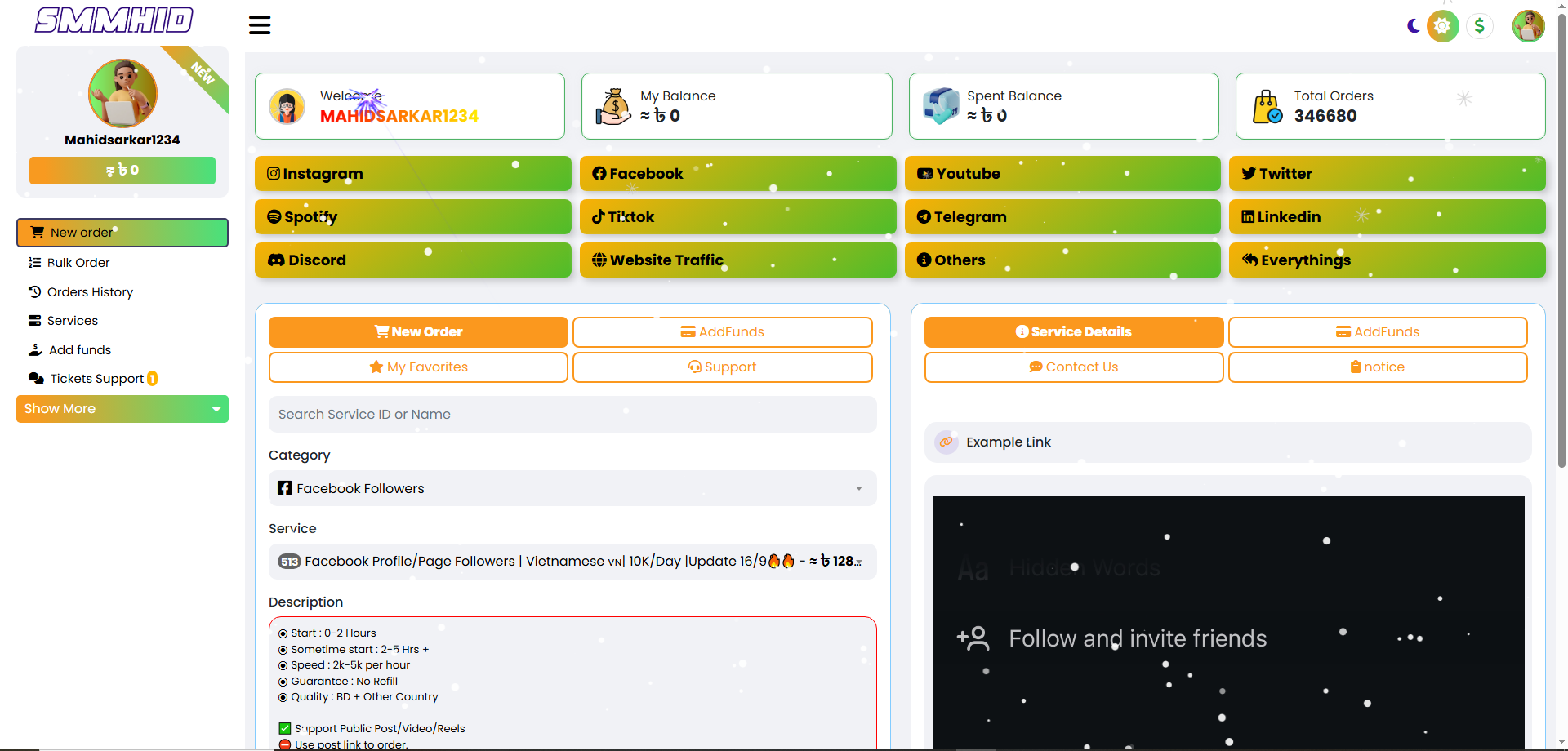
Task: Switch to dark mode moon icon
Action: coord(1414,26)
